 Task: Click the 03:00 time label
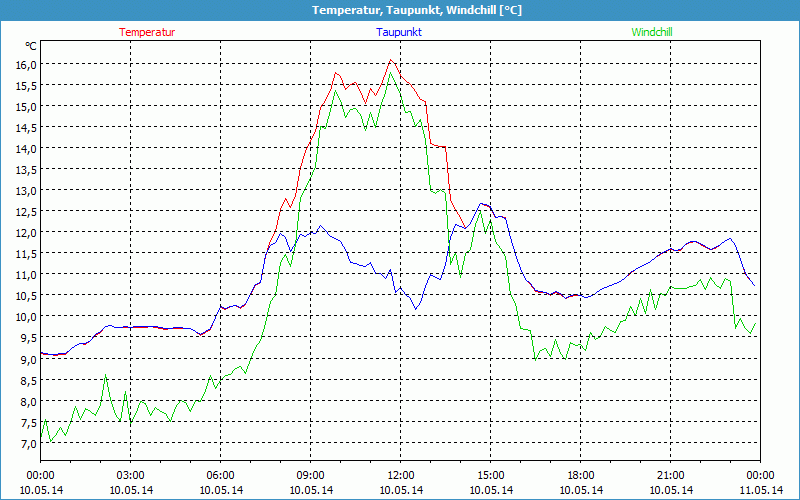[x=131, y=475]
